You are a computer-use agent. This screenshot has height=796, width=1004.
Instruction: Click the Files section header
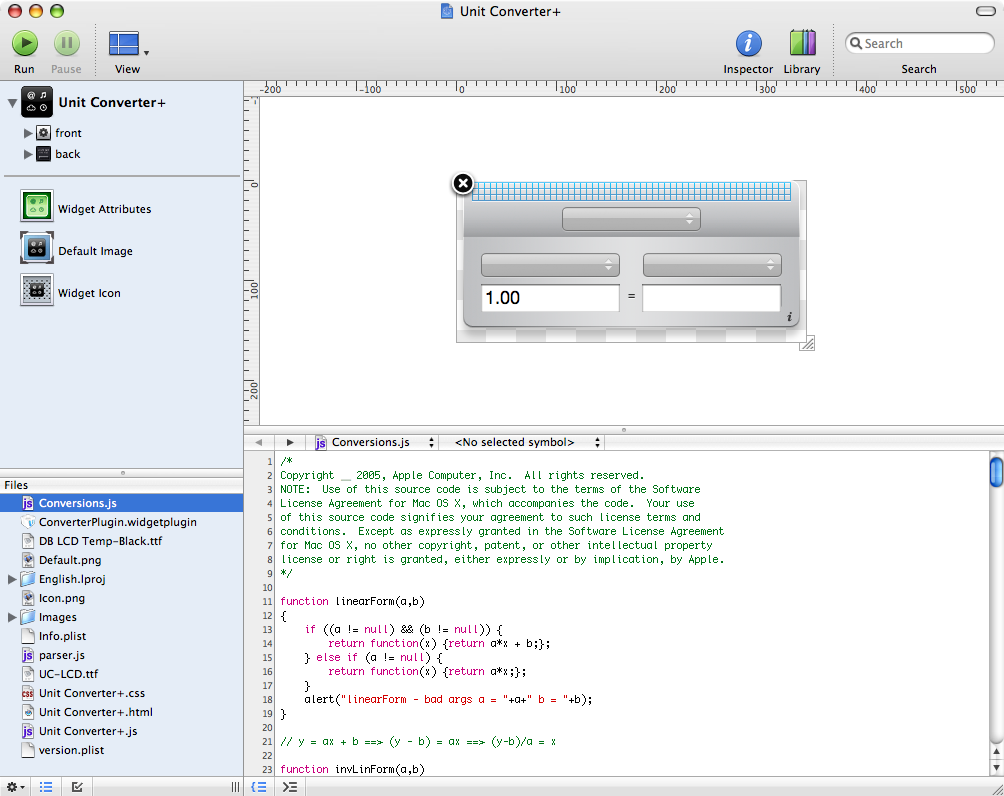pyautogui.click(x=122, y=485)
